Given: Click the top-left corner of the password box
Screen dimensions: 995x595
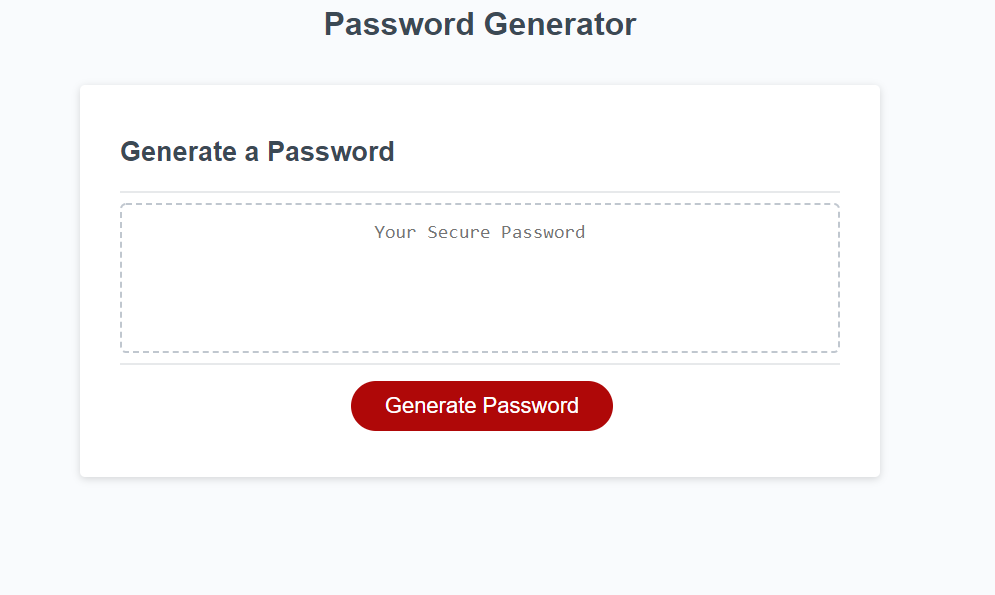Looking at the screenshot, I should coord(124,206).
